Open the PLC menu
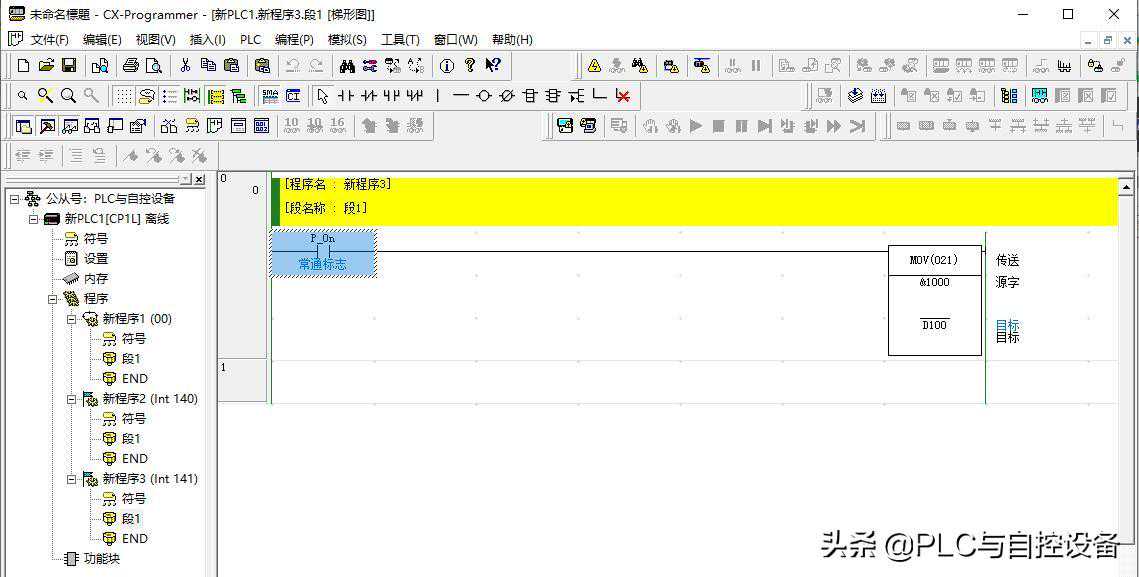 (x=250, y=40)
